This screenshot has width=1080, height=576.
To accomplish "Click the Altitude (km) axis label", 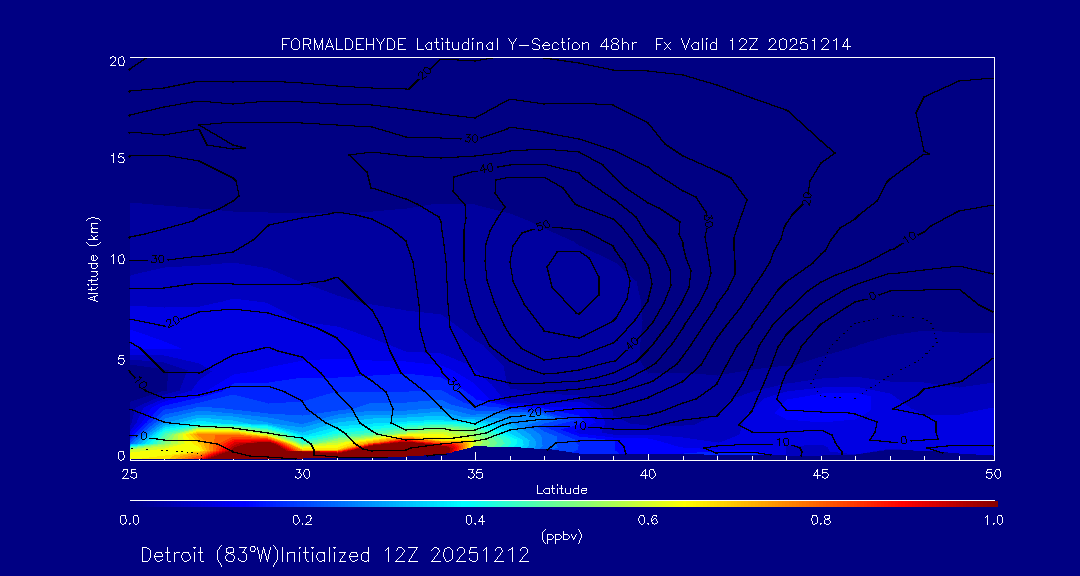I will pos(93,258).
